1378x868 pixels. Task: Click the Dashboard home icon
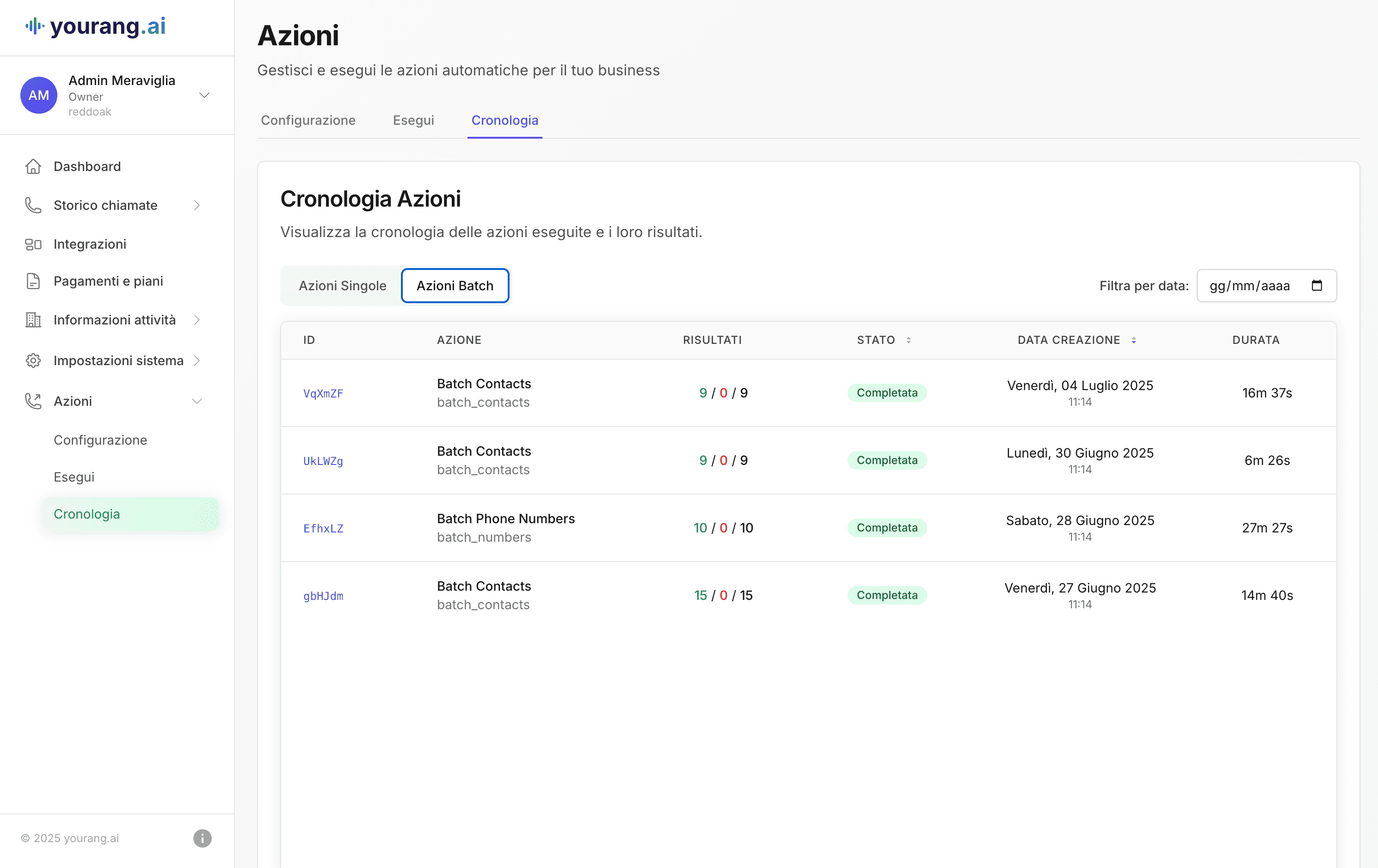pos(33,166)
